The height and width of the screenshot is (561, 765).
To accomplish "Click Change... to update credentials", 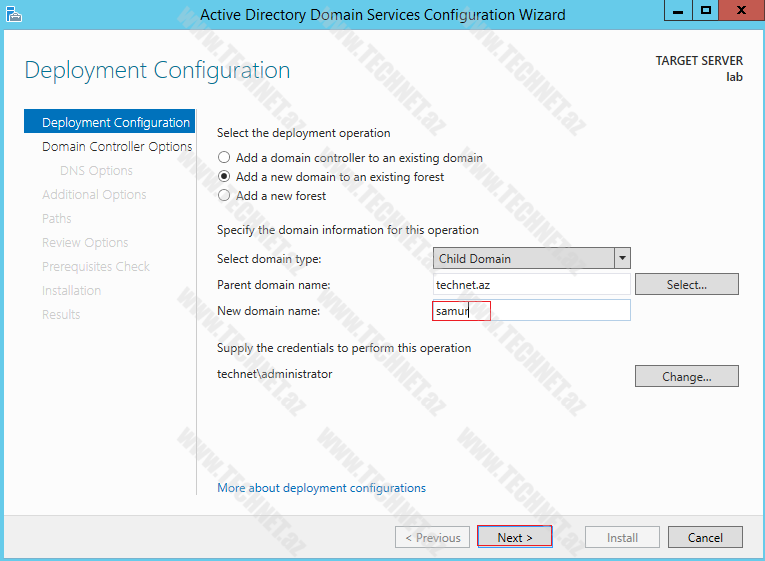I will point(686,377).
